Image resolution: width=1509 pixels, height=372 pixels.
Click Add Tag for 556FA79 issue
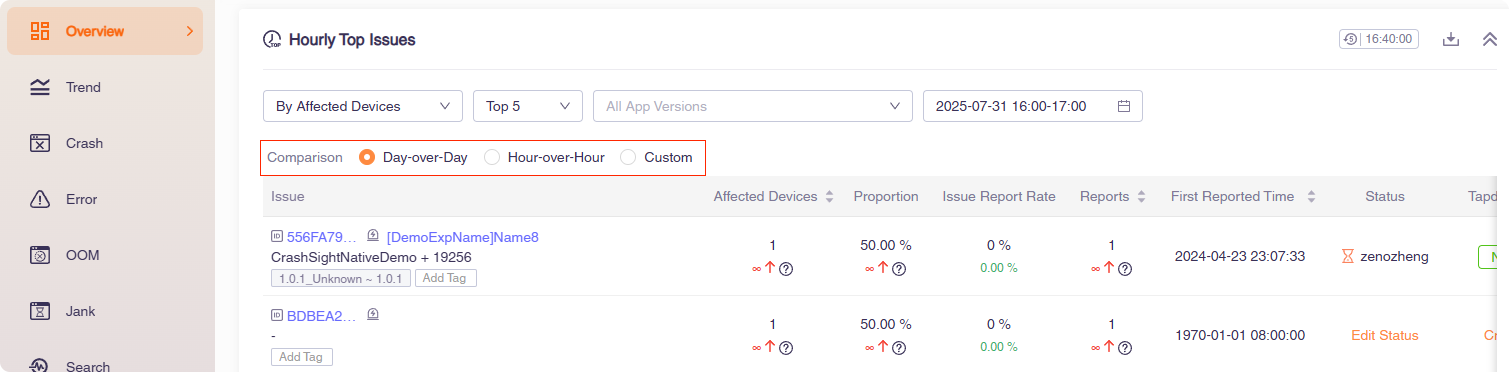click(445, 278)
